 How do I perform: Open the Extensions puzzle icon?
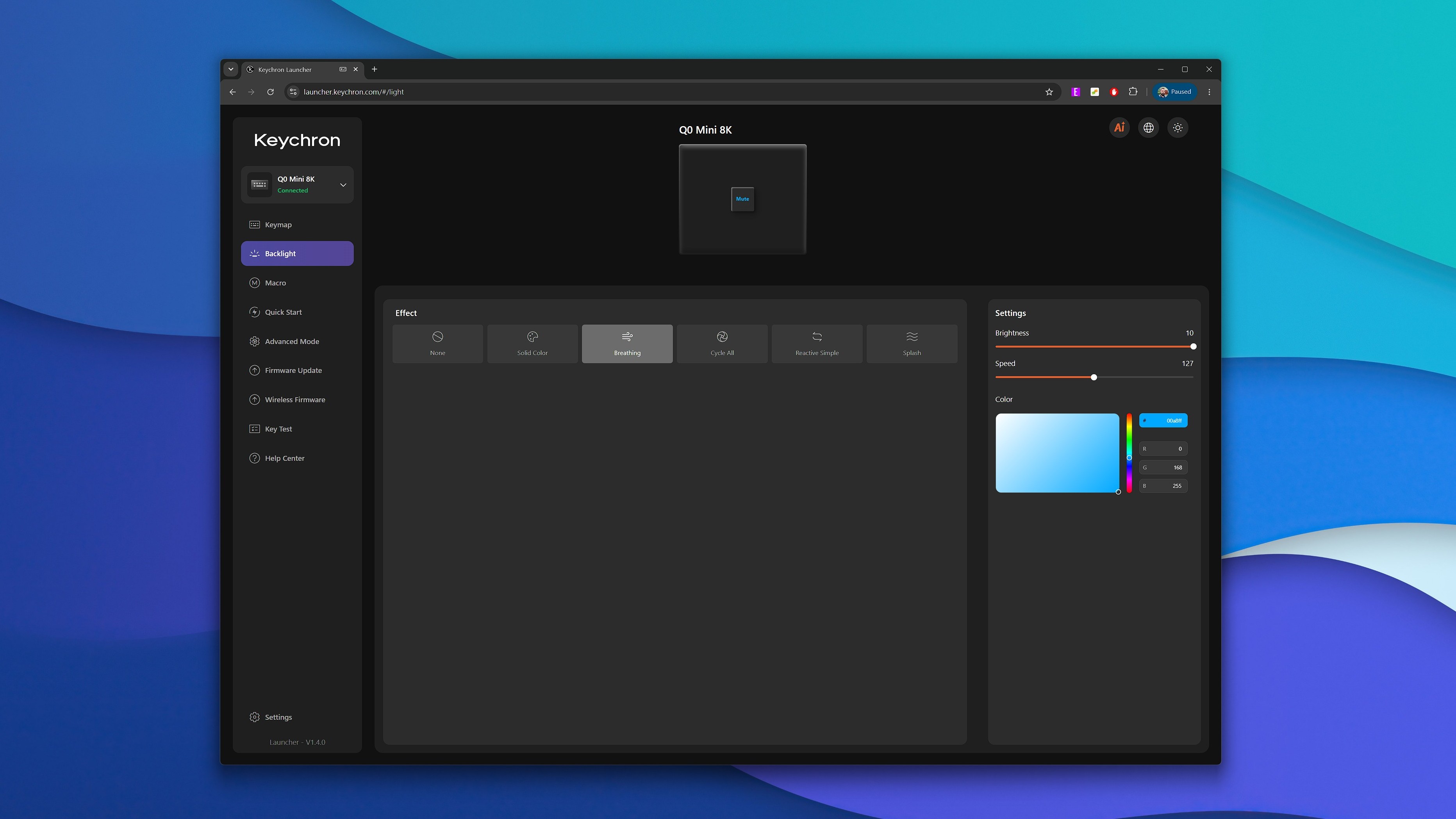(1133, 91)
